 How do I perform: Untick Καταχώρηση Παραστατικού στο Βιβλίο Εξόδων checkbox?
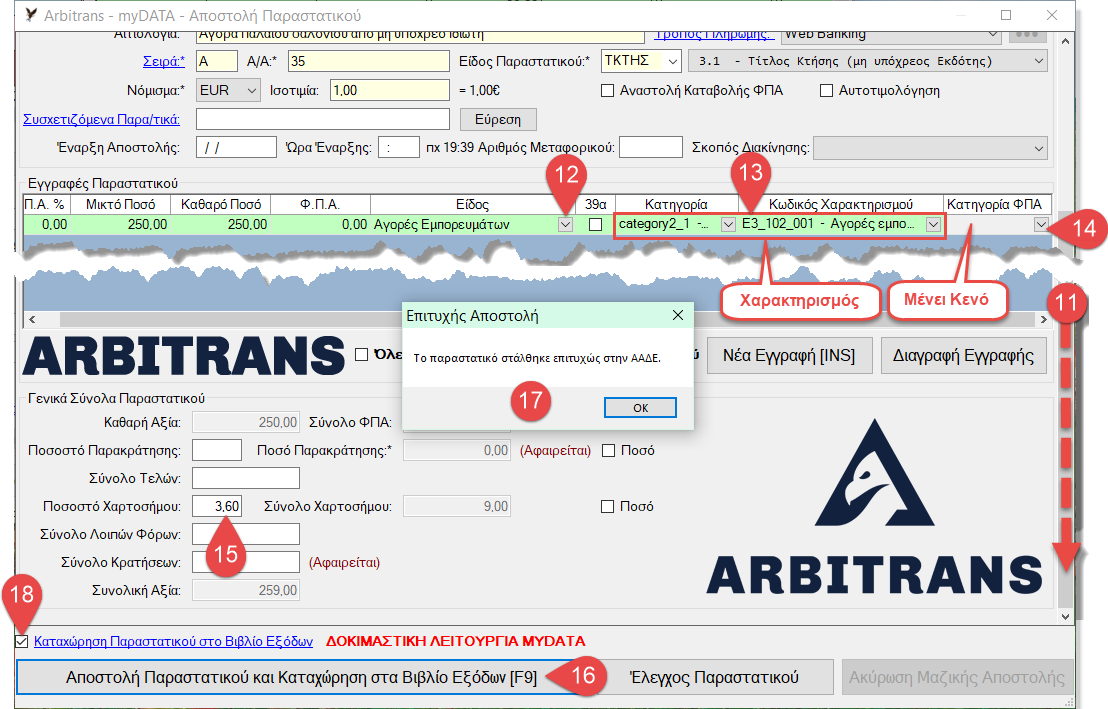tap(22, 641)
